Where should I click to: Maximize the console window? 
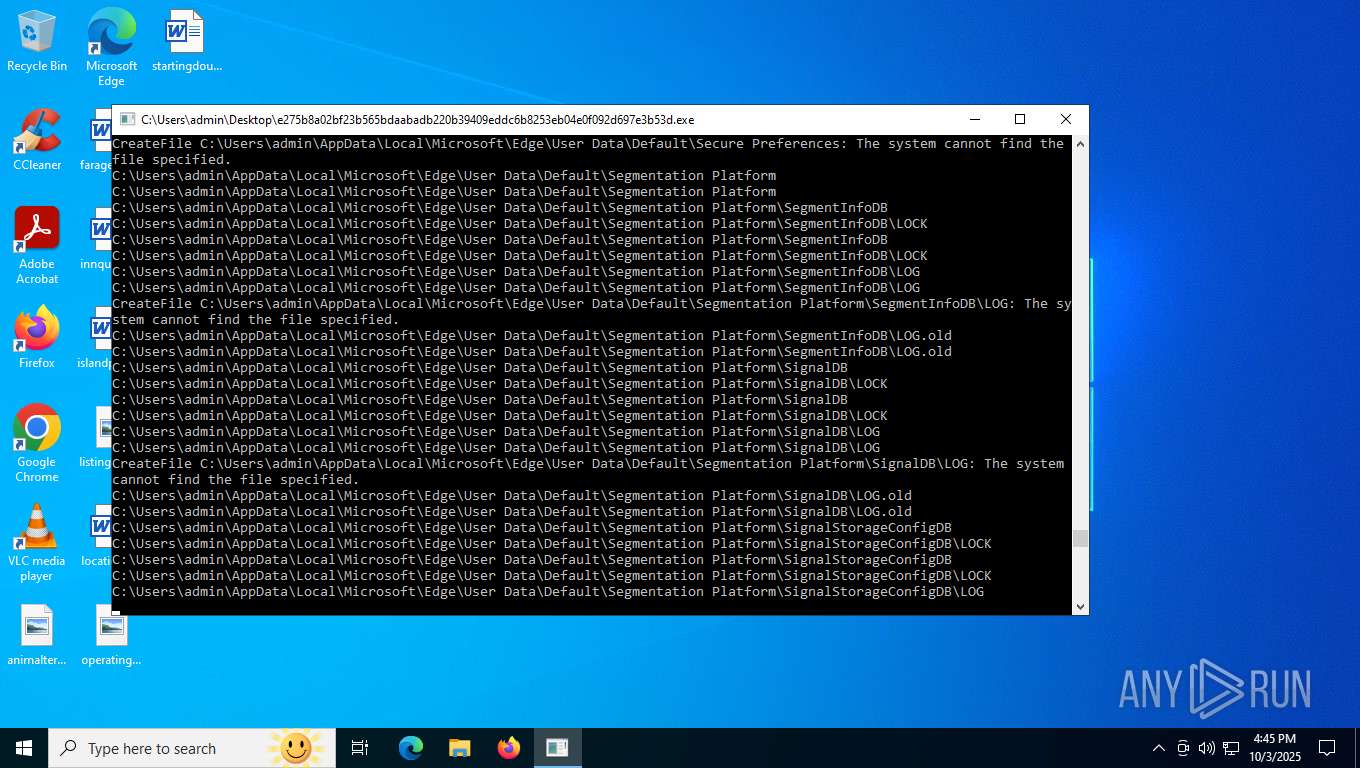pos(1020,119)
